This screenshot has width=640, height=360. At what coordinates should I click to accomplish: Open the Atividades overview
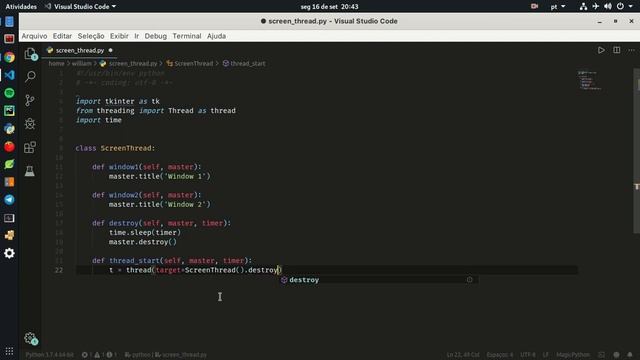point(21,7)
